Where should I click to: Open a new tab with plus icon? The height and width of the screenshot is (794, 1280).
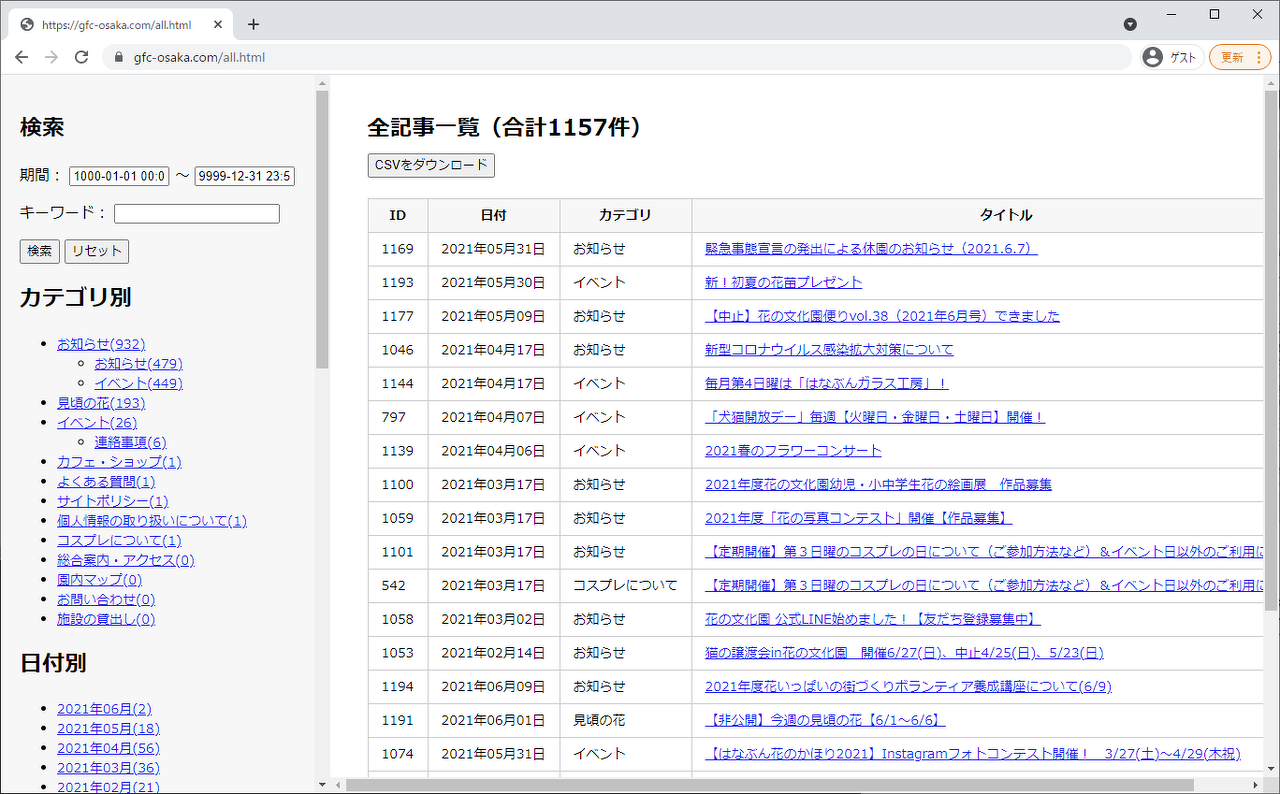[x=253, y=24]
